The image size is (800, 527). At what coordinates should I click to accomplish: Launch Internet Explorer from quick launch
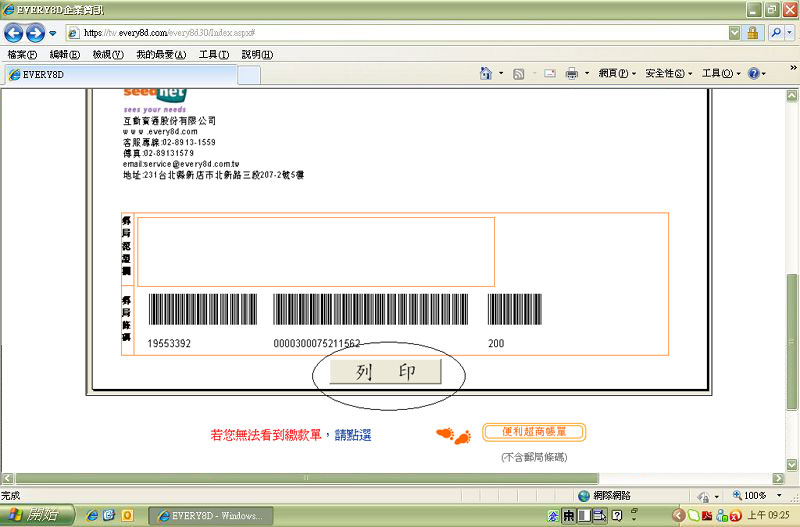[92, 515]
